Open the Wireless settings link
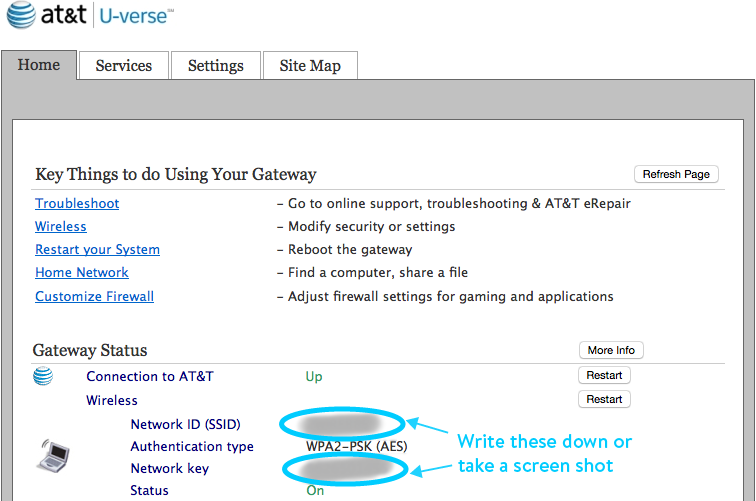 click(61, 227)
